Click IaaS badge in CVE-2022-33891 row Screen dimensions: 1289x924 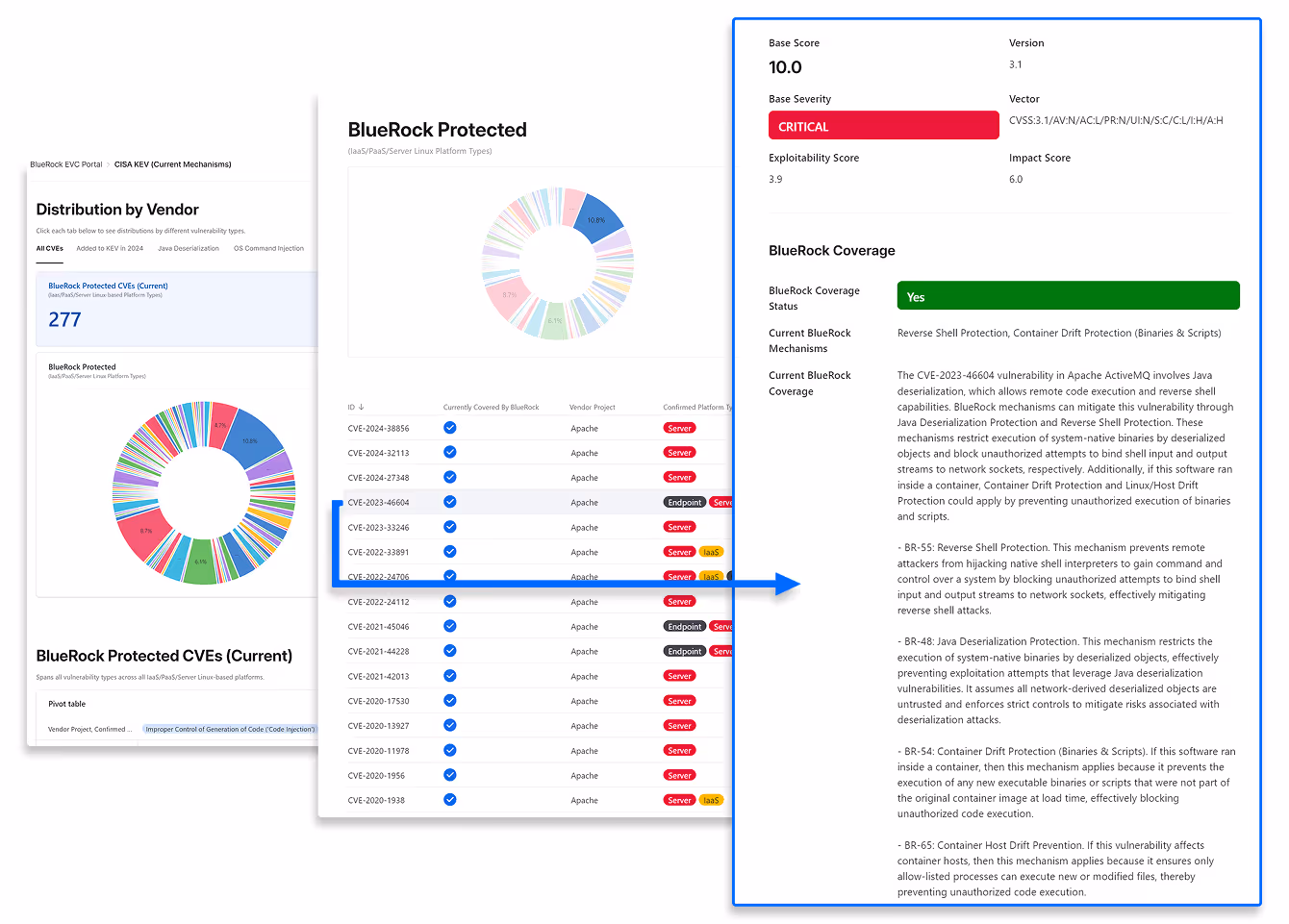(x=711, y=552)
